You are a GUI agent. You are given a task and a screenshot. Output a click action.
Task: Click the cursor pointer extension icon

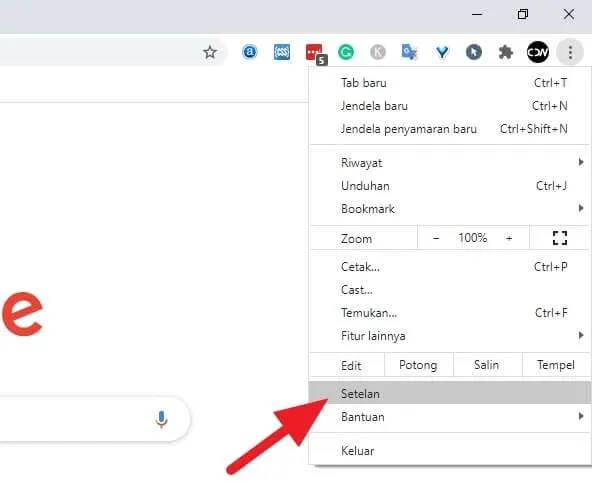(473, 52)
